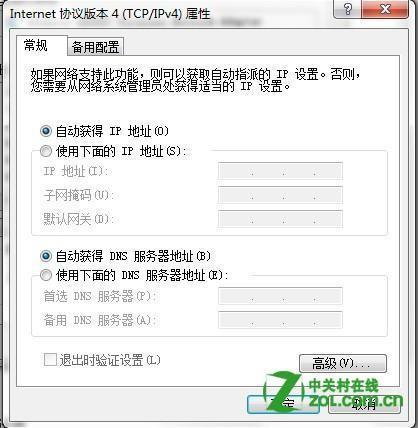Click the 退出时验证设置 label text

pos(110,360)
